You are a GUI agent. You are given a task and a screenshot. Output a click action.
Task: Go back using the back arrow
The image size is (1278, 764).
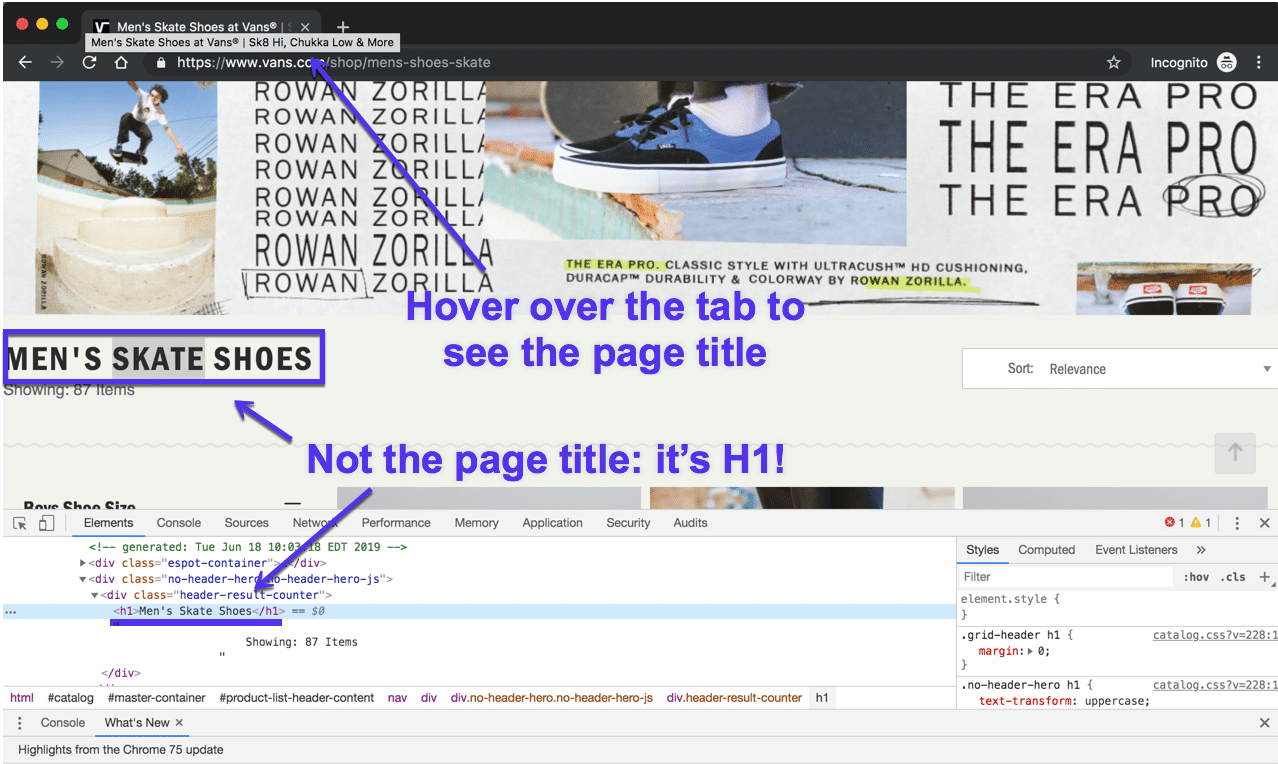click(x=25, y=62)
